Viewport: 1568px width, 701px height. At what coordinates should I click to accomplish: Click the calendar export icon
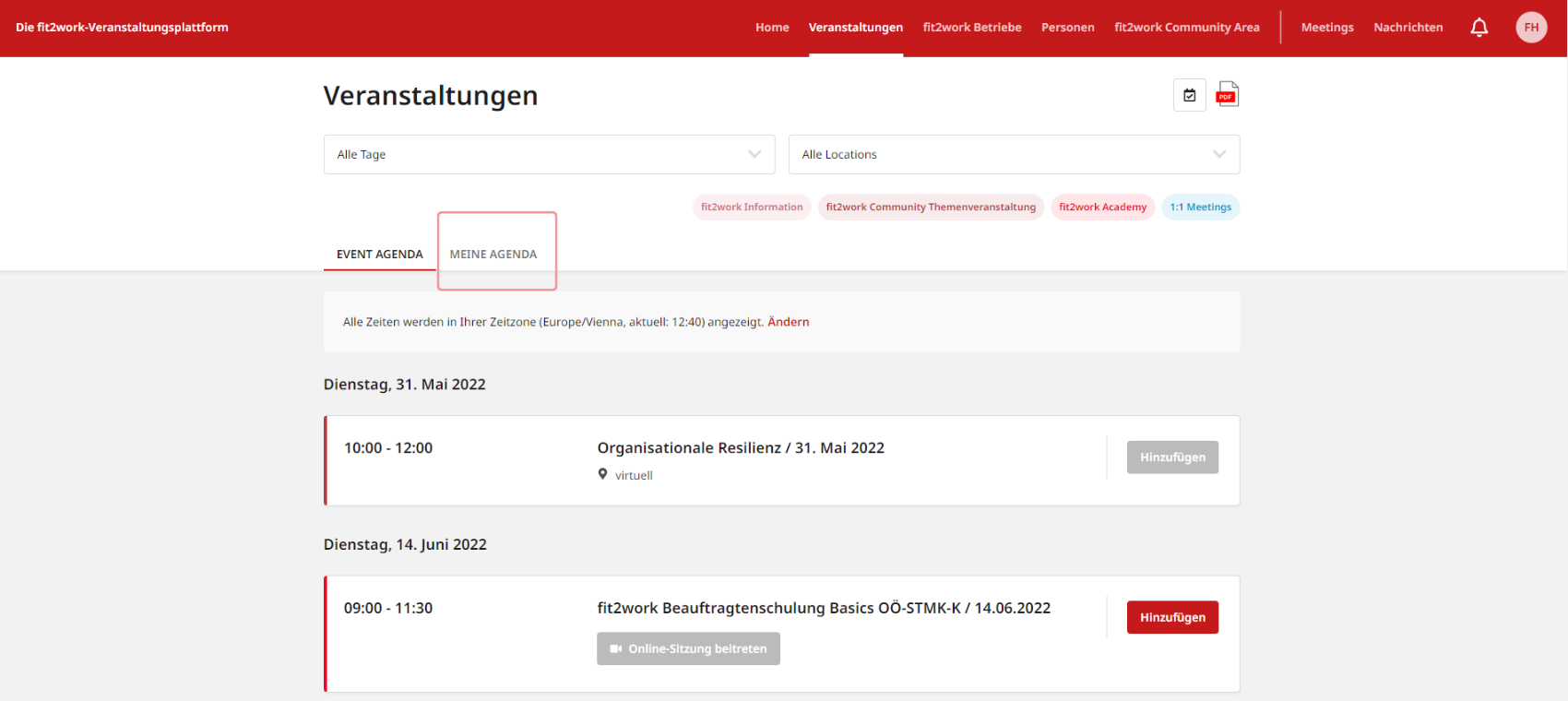tap(1190, 95)
